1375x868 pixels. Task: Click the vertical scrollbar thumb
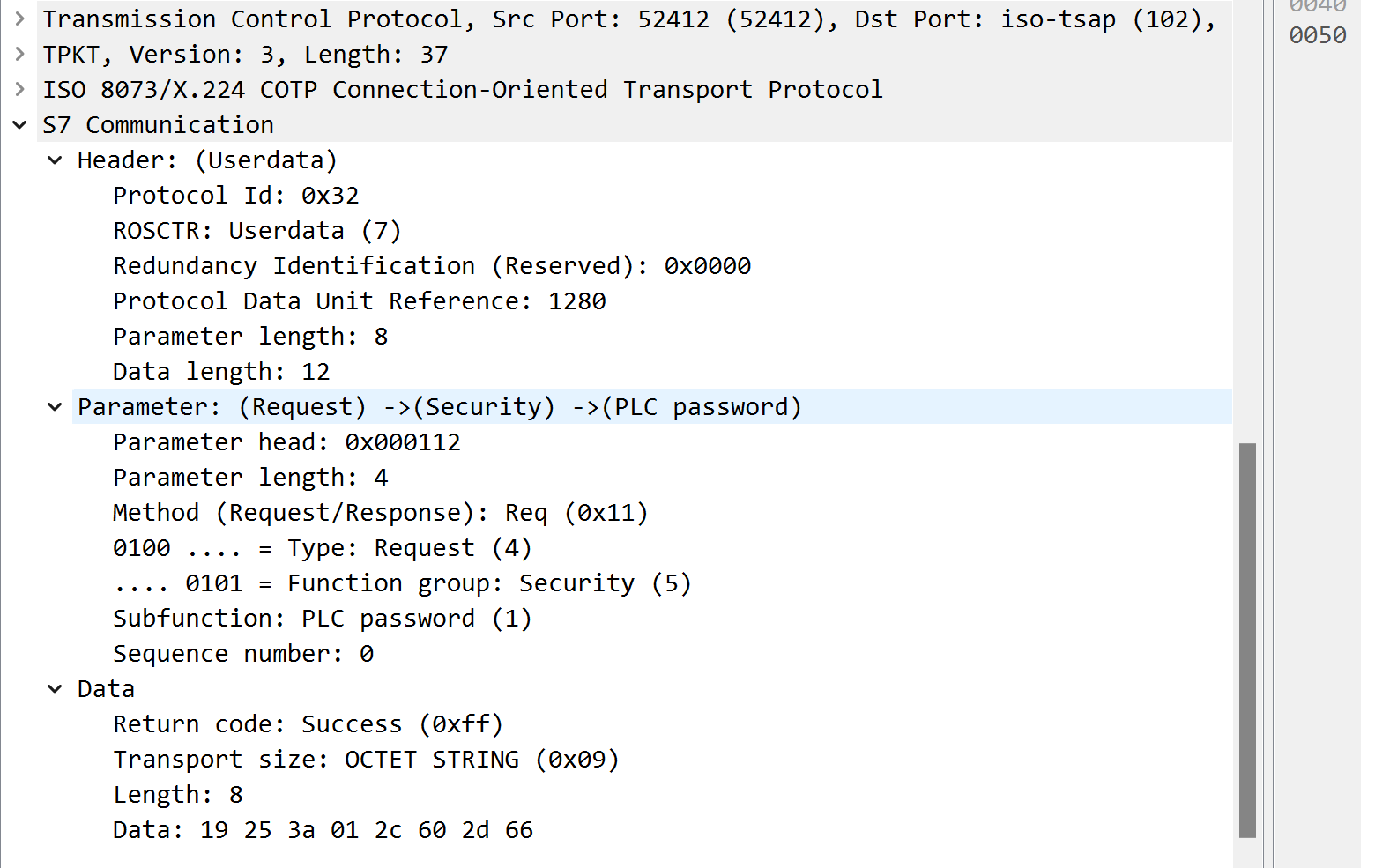pos(1247,639)
